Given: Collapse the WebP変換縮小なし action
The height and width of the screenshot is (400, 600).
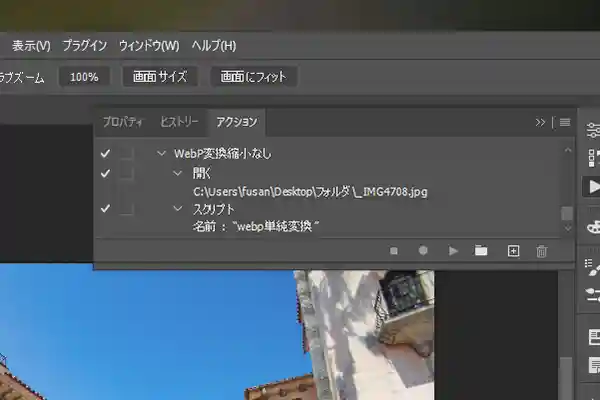Looking at the screenshot, I should 161,154.
